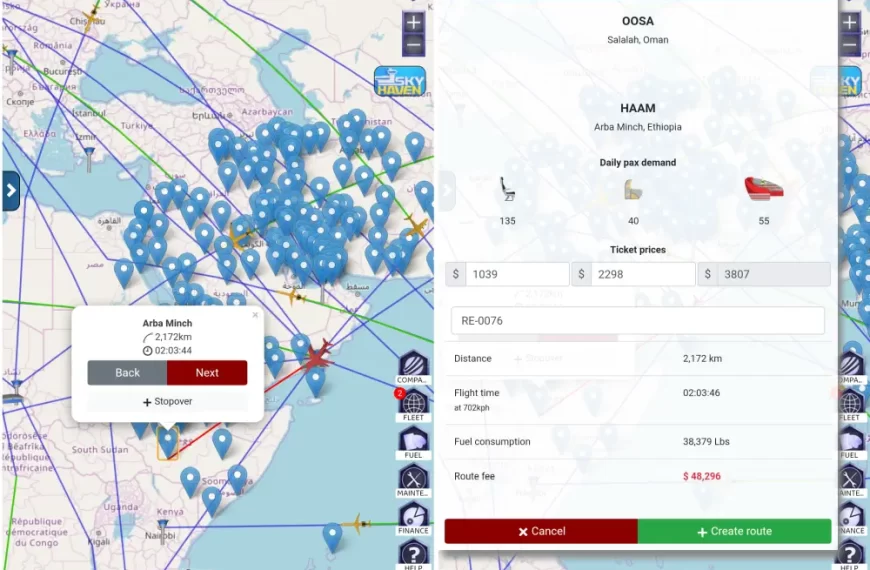Click the business ticket price field 2298
The height and width of the screenshot is (570, 870).
click(641, 275)
